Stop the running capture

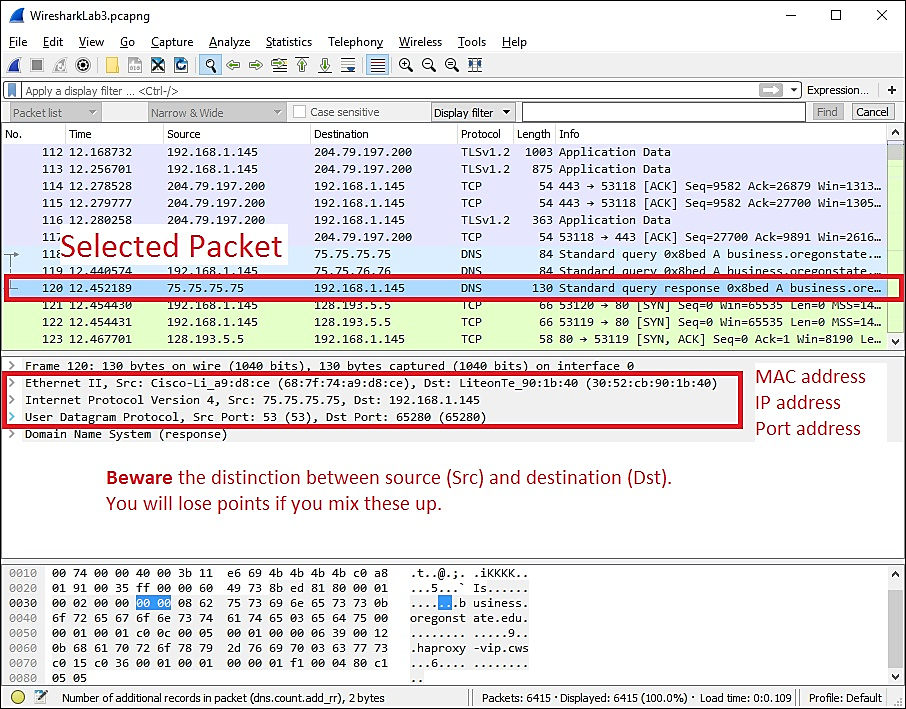pyautogui.click(x=37, y=65)
